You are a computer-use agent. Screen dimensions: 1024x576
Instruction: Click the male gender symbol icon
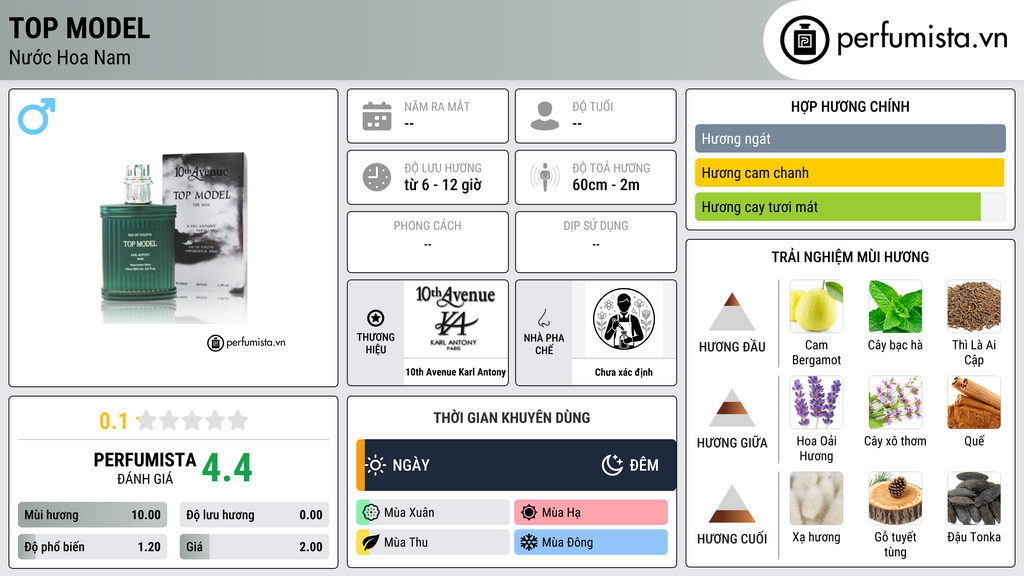37,116
